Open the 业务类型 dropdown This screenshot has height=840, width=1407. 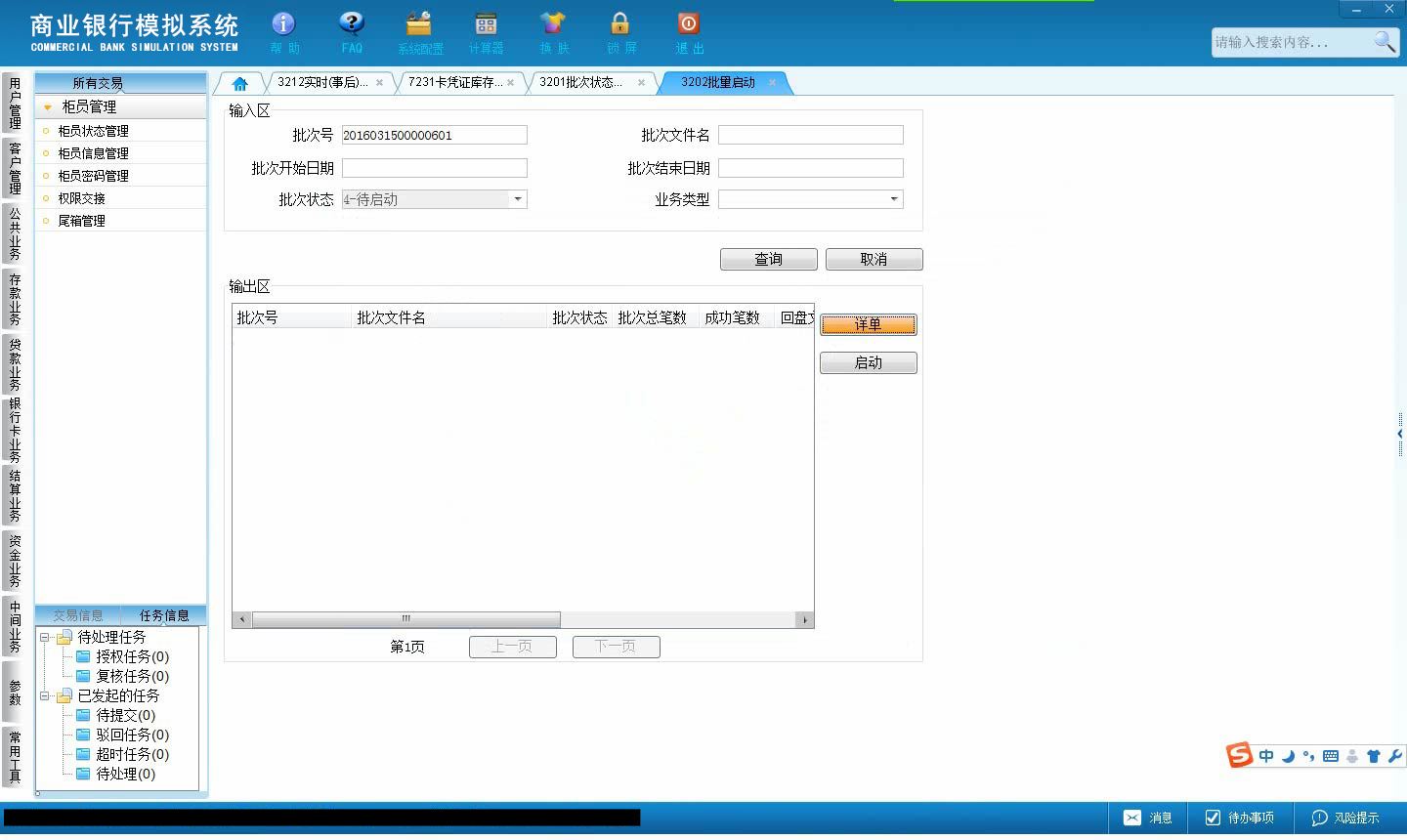point(894,199)
